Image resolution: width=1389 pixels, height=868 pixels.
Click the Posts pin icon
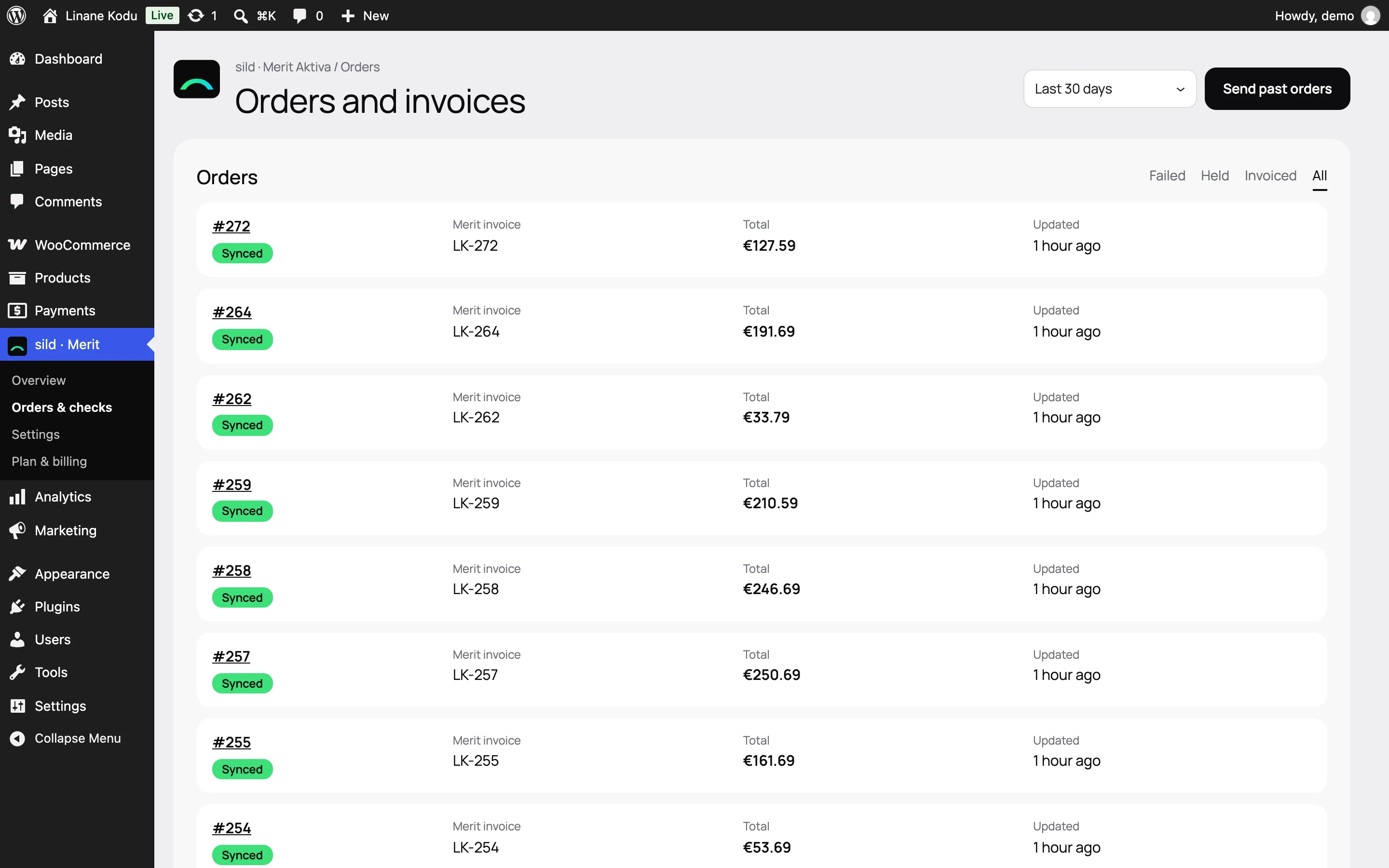point(17,102)
